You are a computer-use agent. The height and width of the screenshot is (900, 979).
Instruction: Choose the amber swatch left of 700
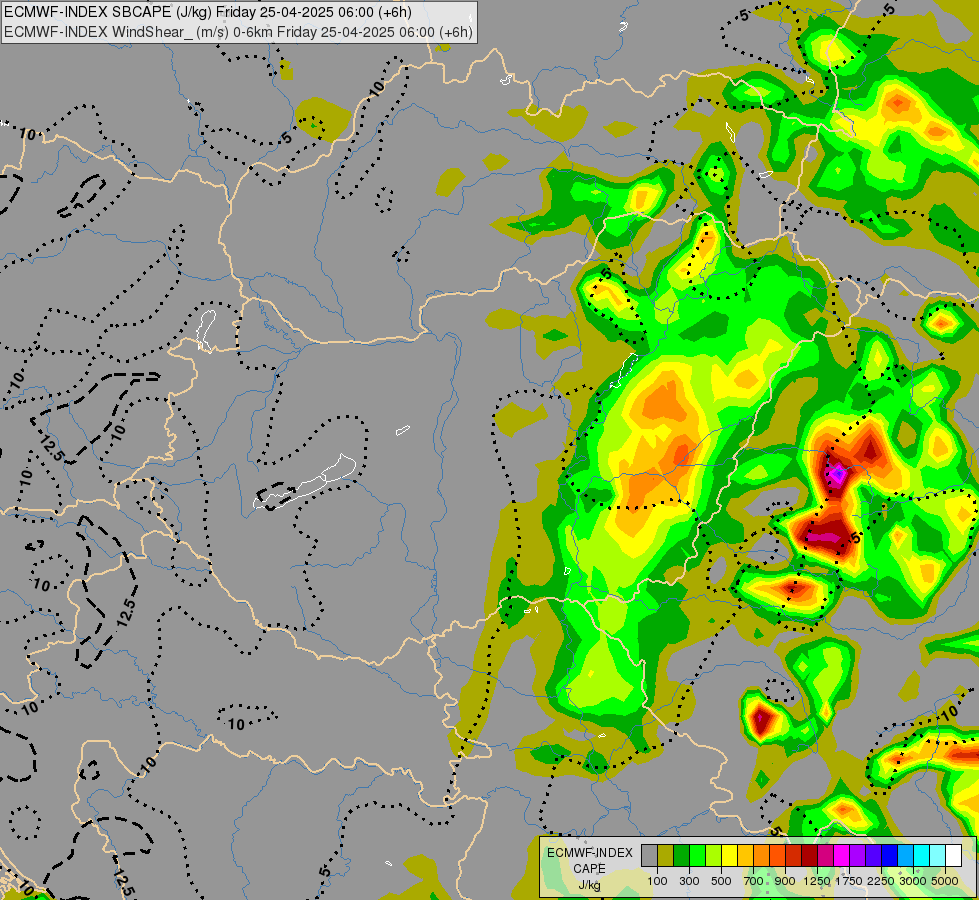pyautogui.click(x=745, y=855)
